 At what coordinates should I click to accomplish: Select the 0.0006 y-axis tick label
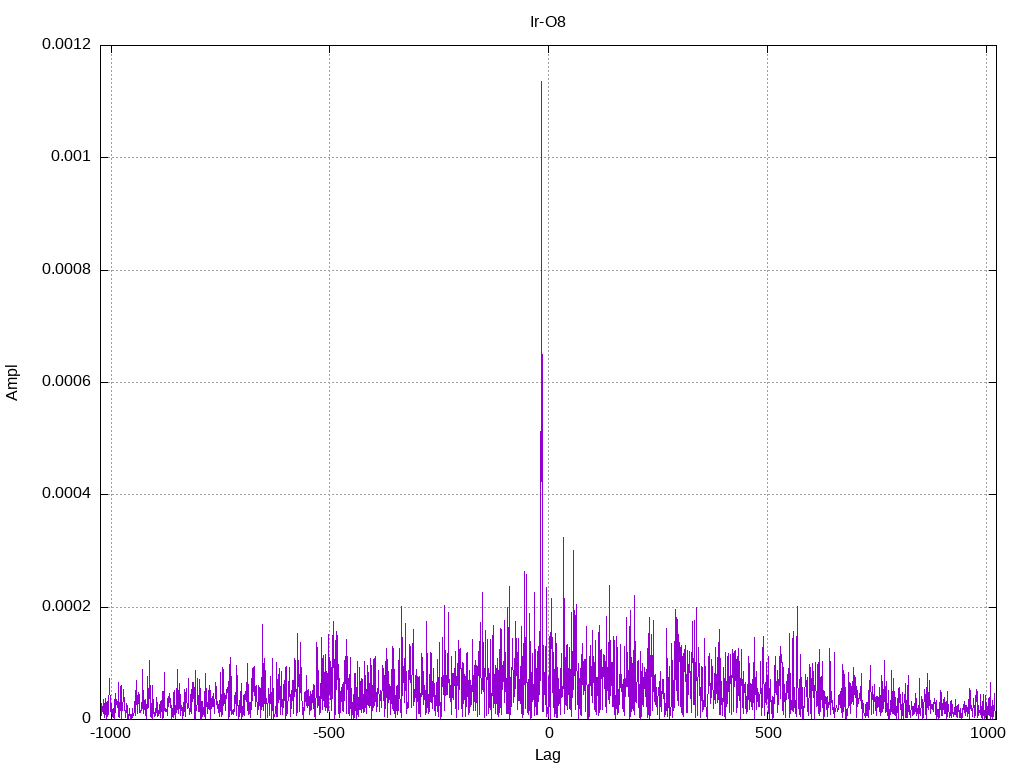(67, 381)
